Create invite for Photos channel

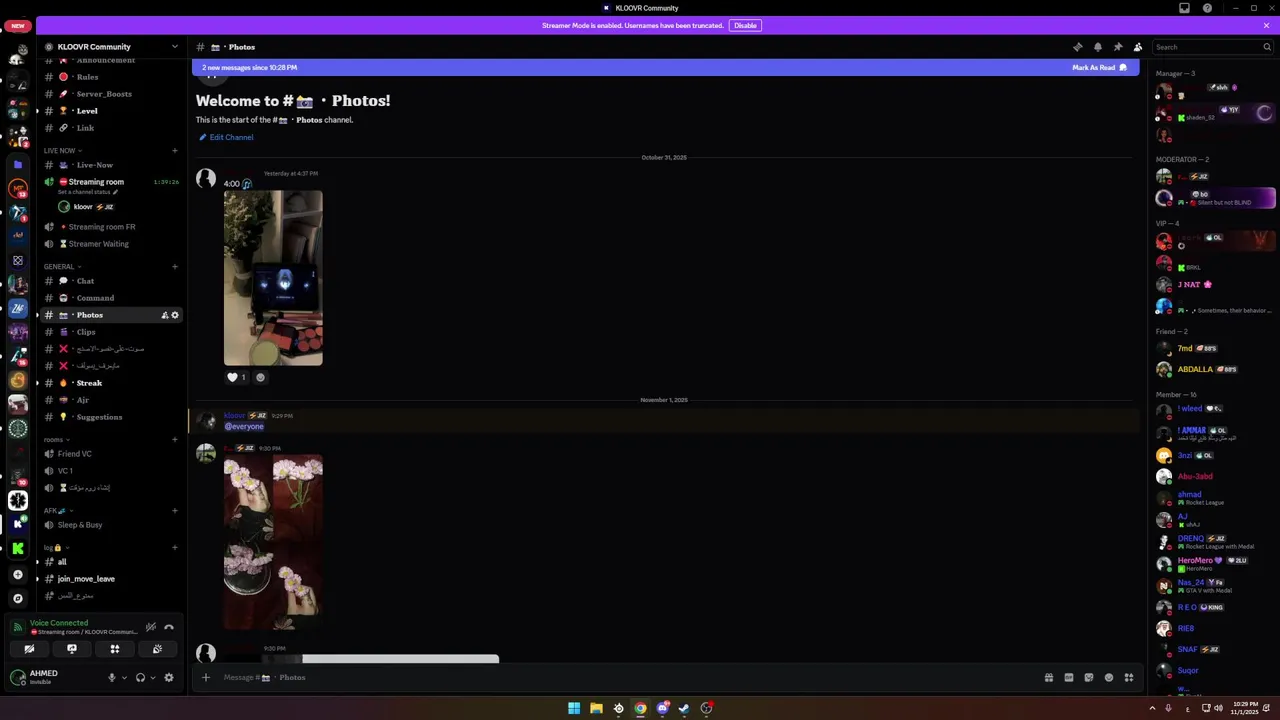pos(165,315)
